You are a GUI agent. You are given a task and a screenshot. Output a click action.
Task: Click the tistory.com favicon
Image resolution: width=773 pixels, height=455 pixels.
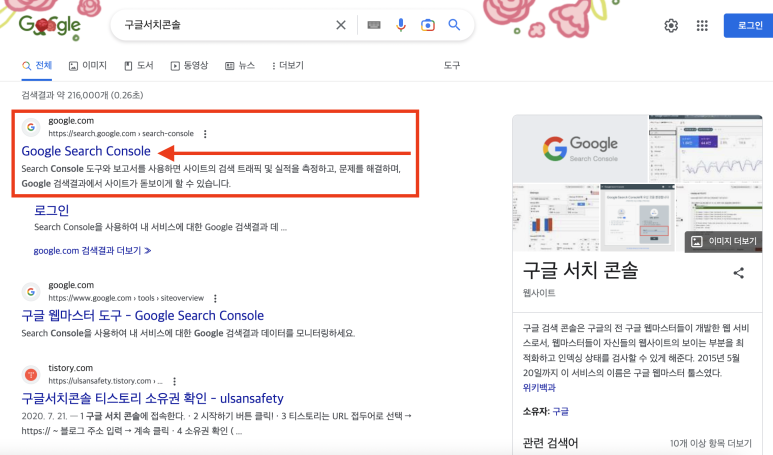(31, 375)
